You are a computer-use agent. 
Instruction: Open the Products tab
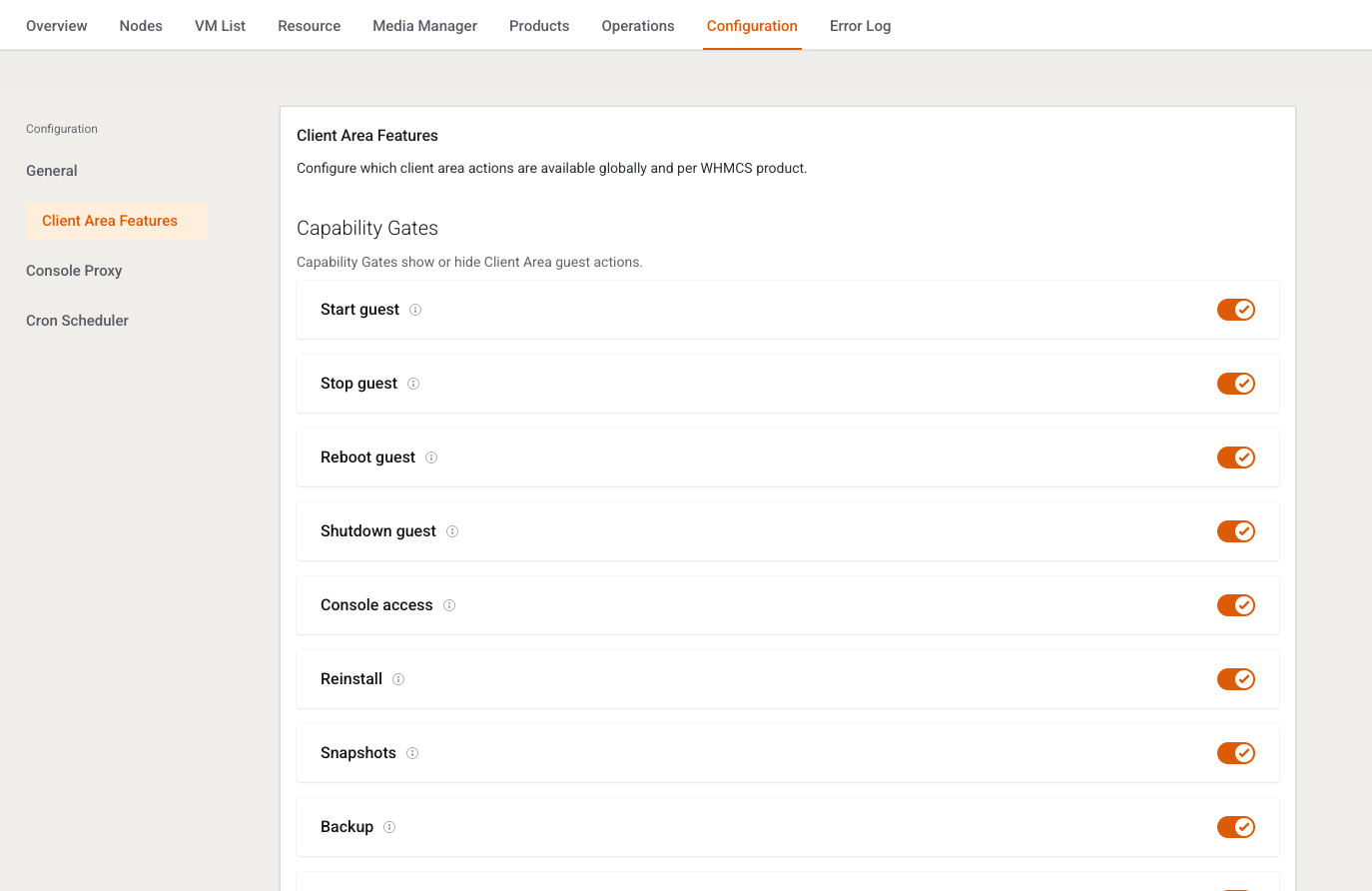click(539, 26)
